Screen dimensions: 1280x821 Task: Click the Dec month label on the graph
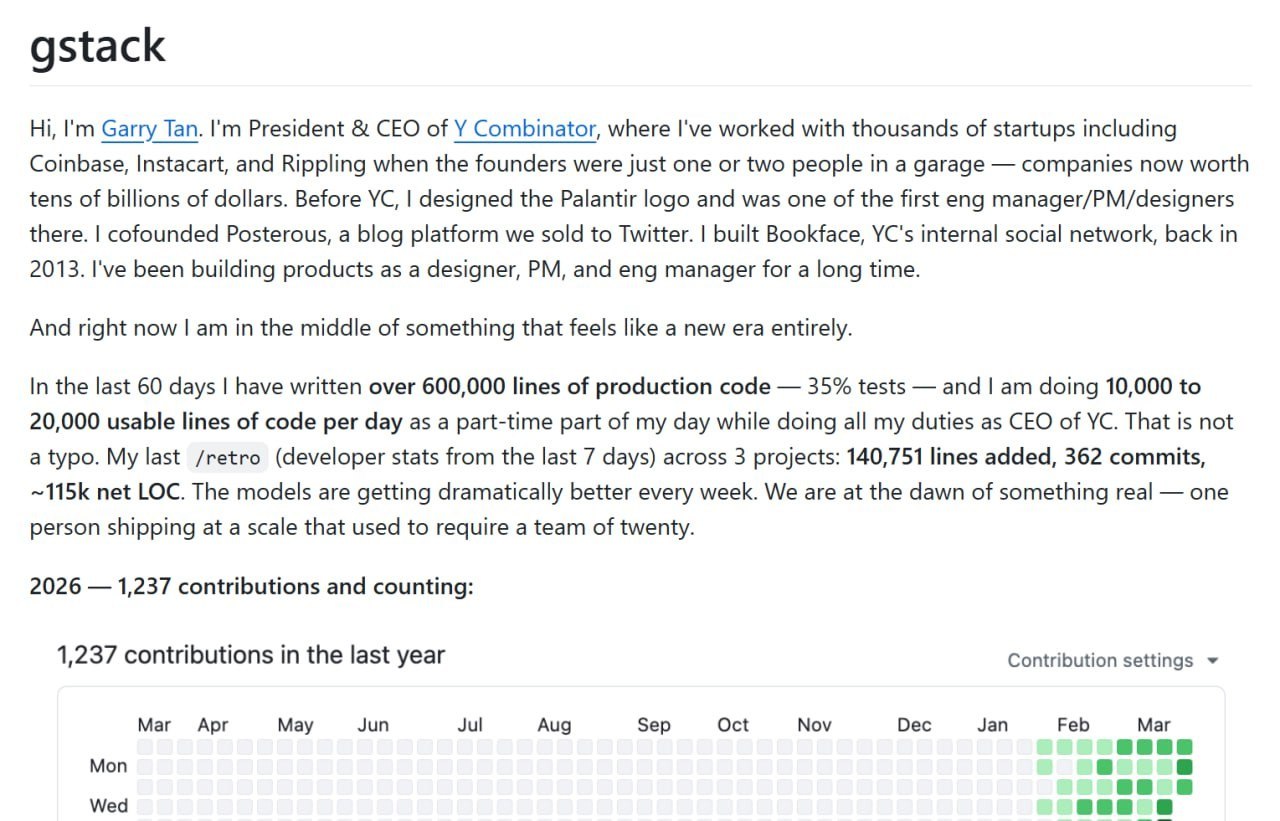(914, 725)
